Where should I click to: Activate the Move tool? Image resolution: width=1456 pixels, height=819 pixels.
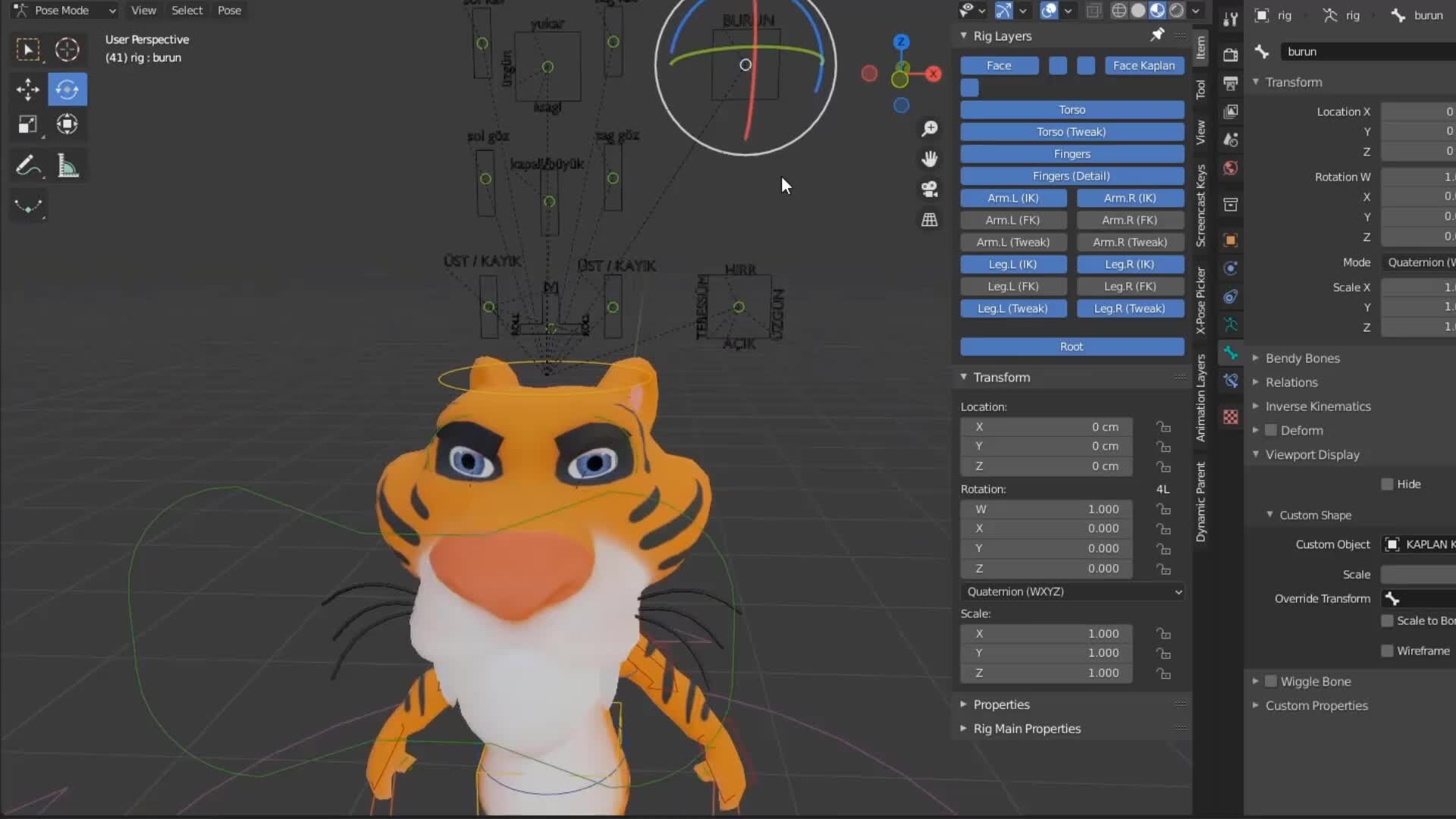pyautogui.click(x=28, y=89)
